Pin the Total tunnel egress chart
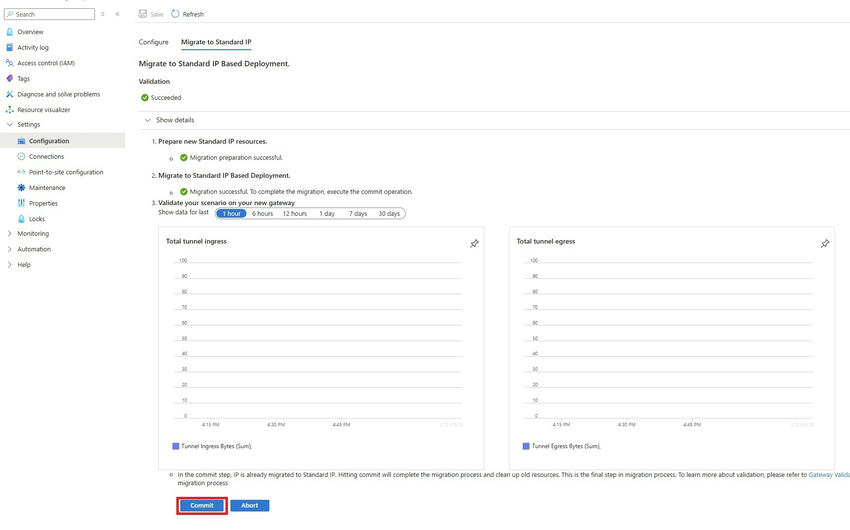This screenshot has width=850, height=530. (825, 243)
